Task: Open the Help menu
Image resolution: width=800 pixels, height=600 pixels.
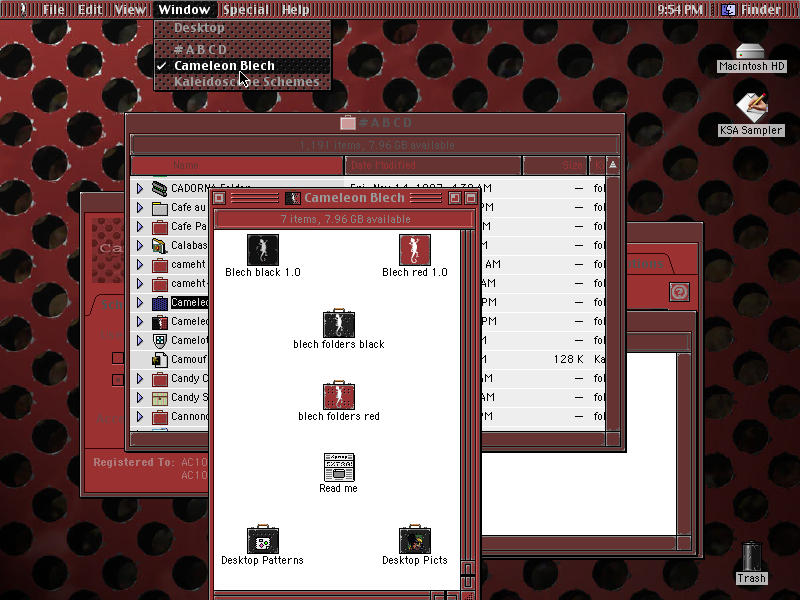Action: click(x=295, y=9)
